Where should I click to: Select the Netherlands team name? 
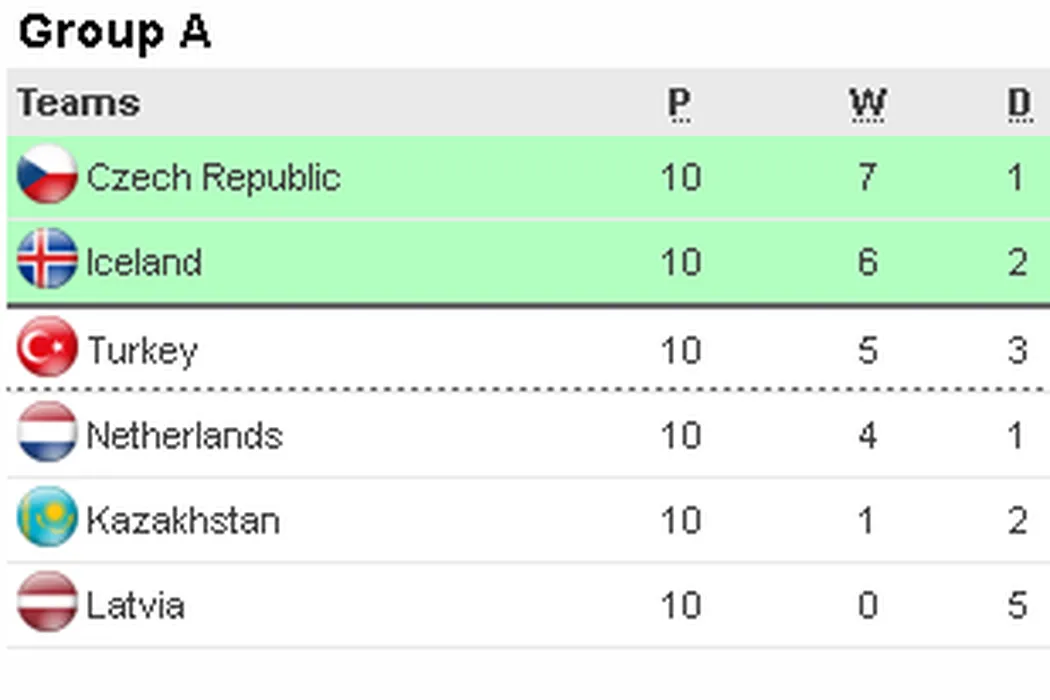click(x=184, y=435)
